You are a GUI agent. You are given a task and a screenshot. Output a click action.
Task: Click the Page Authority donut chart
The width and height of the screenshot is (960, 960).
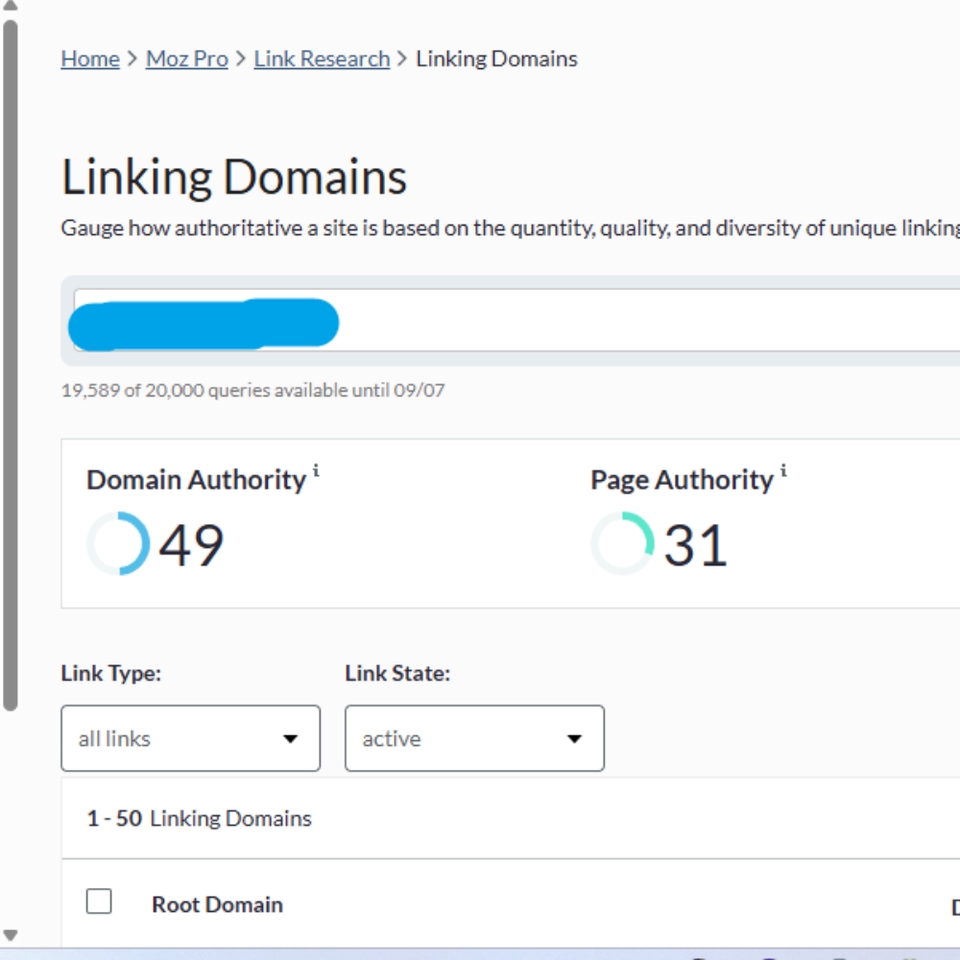click(621, 543)
